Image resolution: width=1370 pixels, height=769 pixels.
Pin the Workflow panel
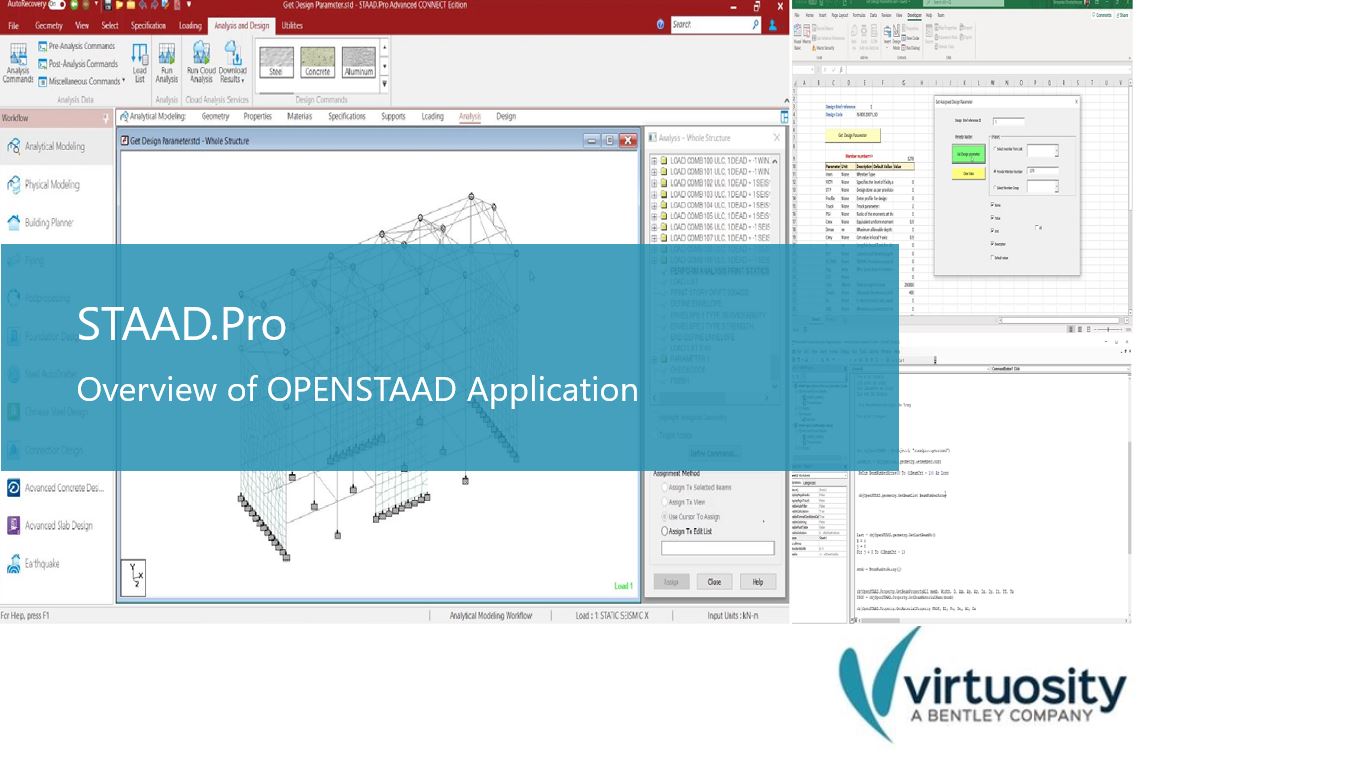(x=106, y=118)
